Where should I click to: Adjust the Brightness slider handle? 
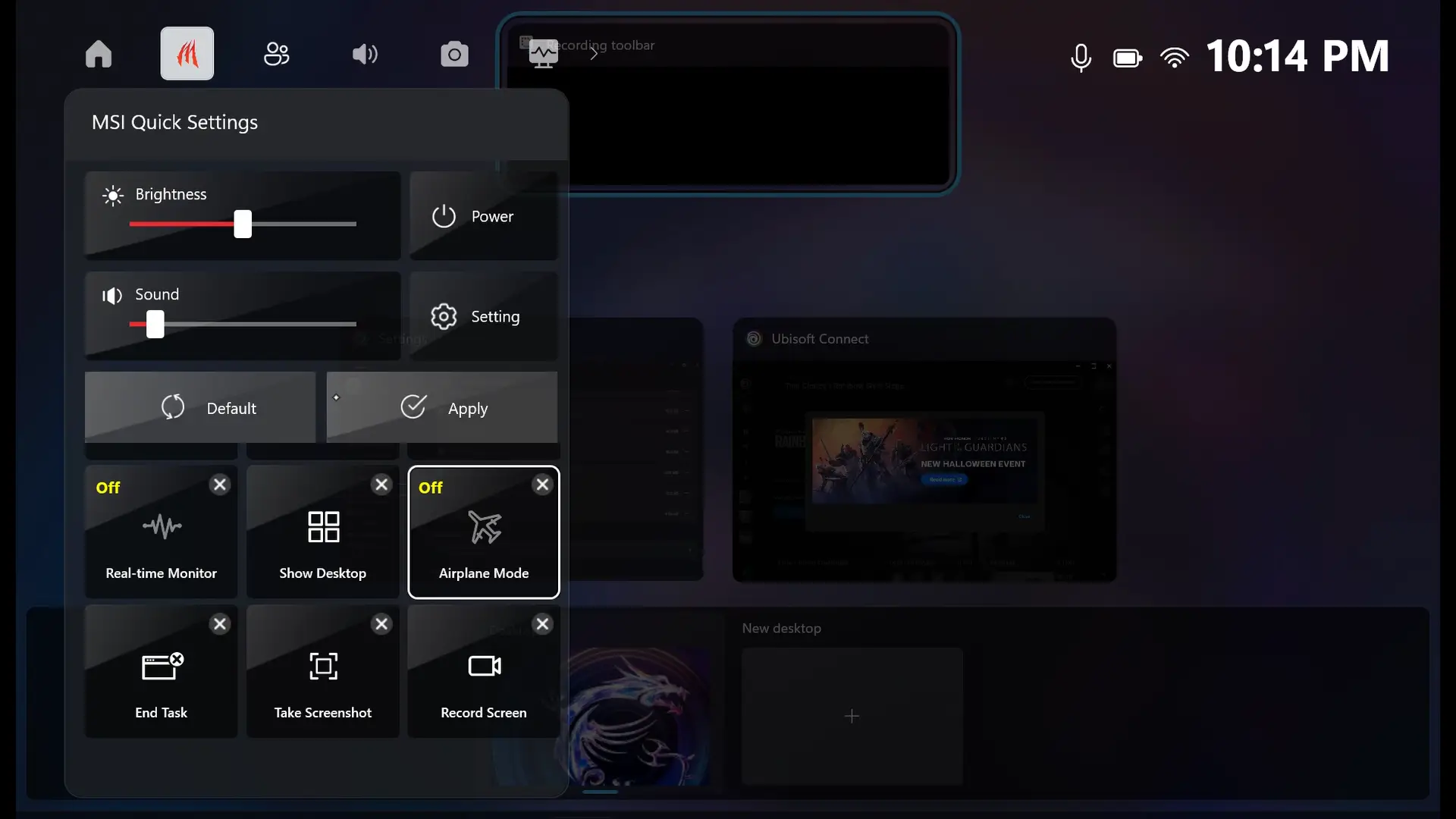click(x=243, y=224)
